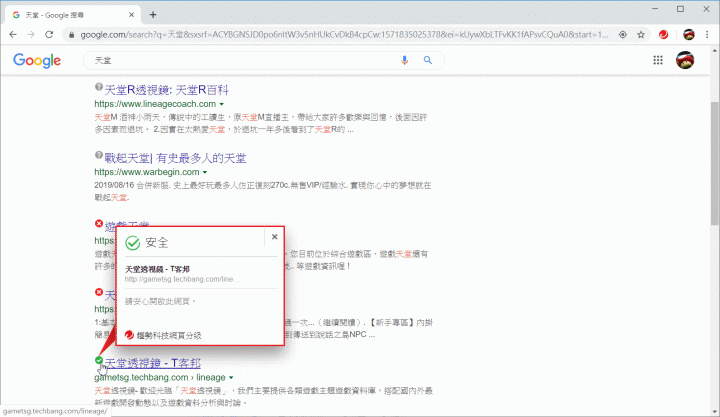Open the Google account avatar
Screen dimensions: 720x417
pos(685,60)
